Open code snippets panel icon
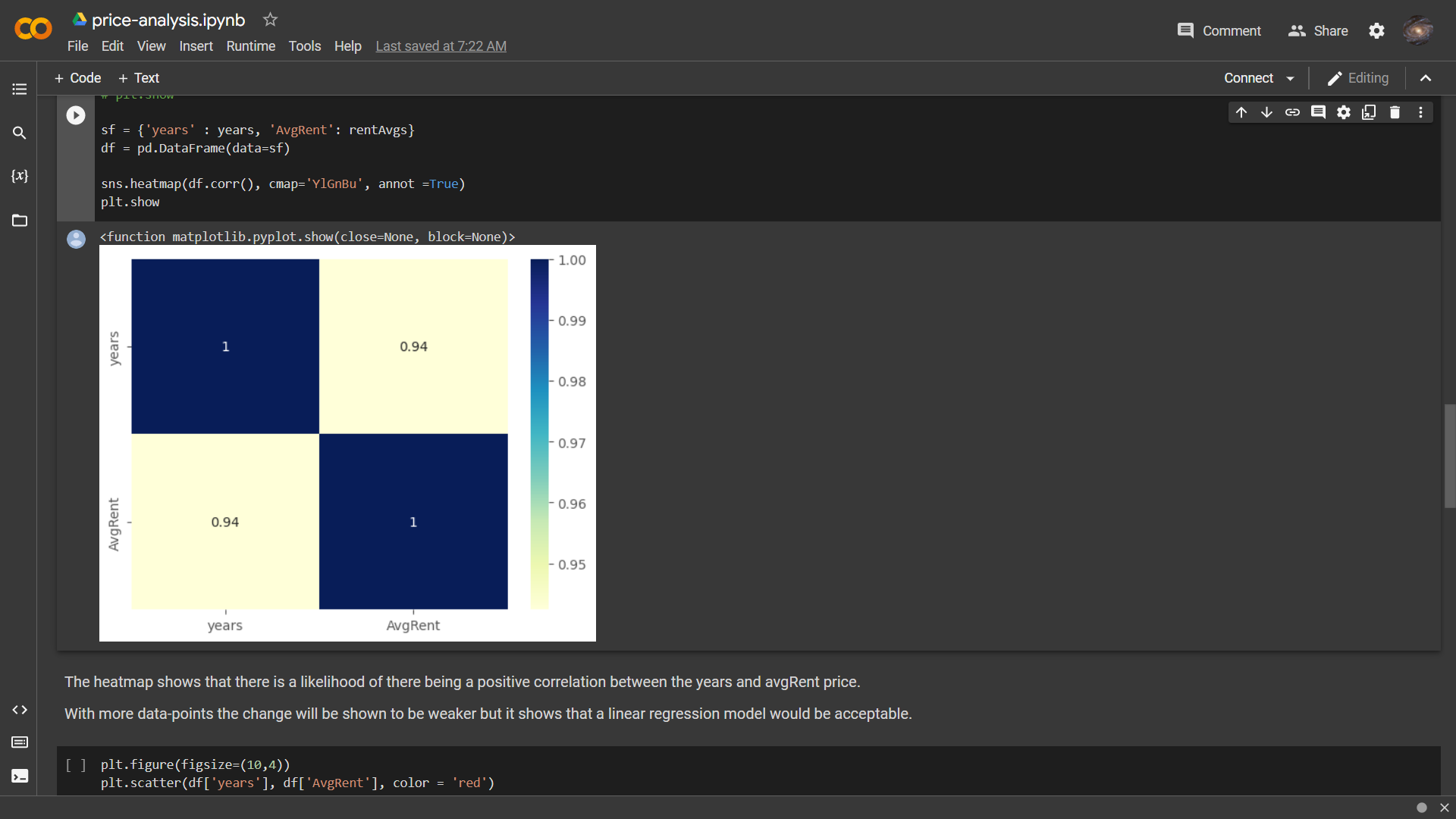The height and width of the screenshot is (819, 1456). point(20,710)
